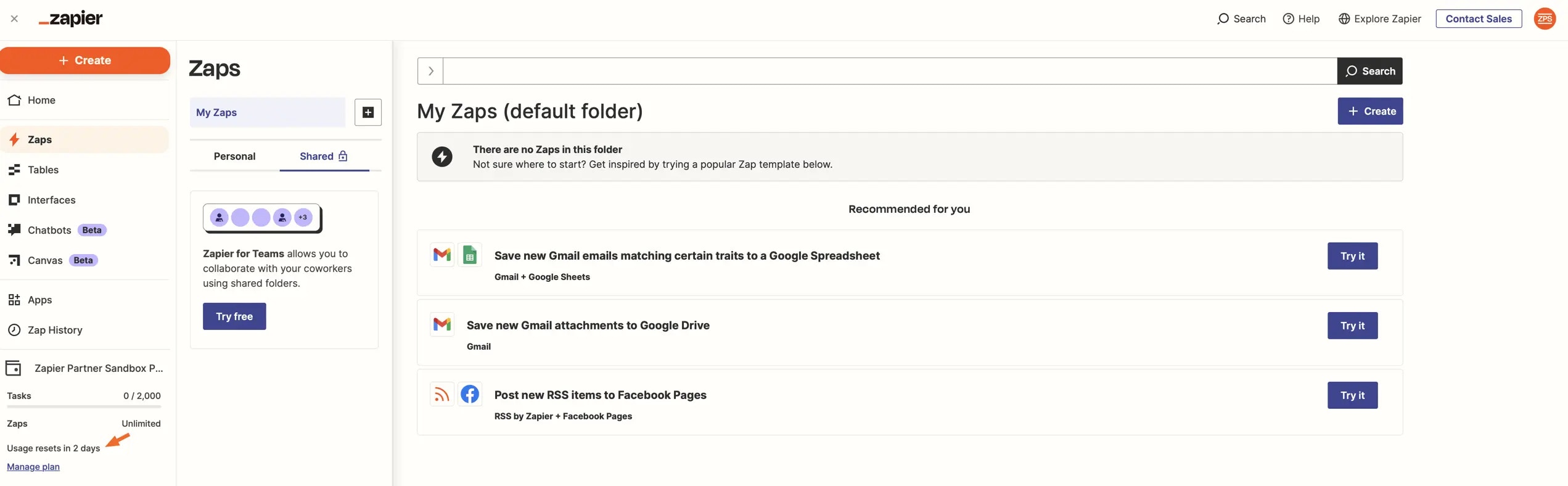Expand the folder panel chevron

(430, 71)
